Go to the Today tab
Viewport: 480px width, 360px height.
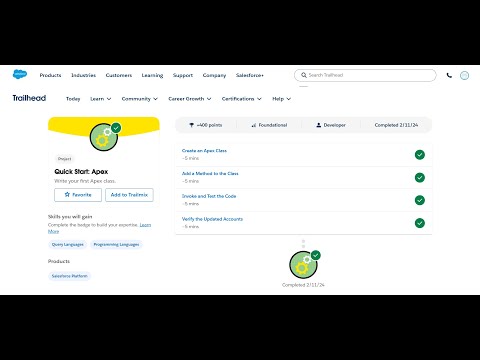73,99
